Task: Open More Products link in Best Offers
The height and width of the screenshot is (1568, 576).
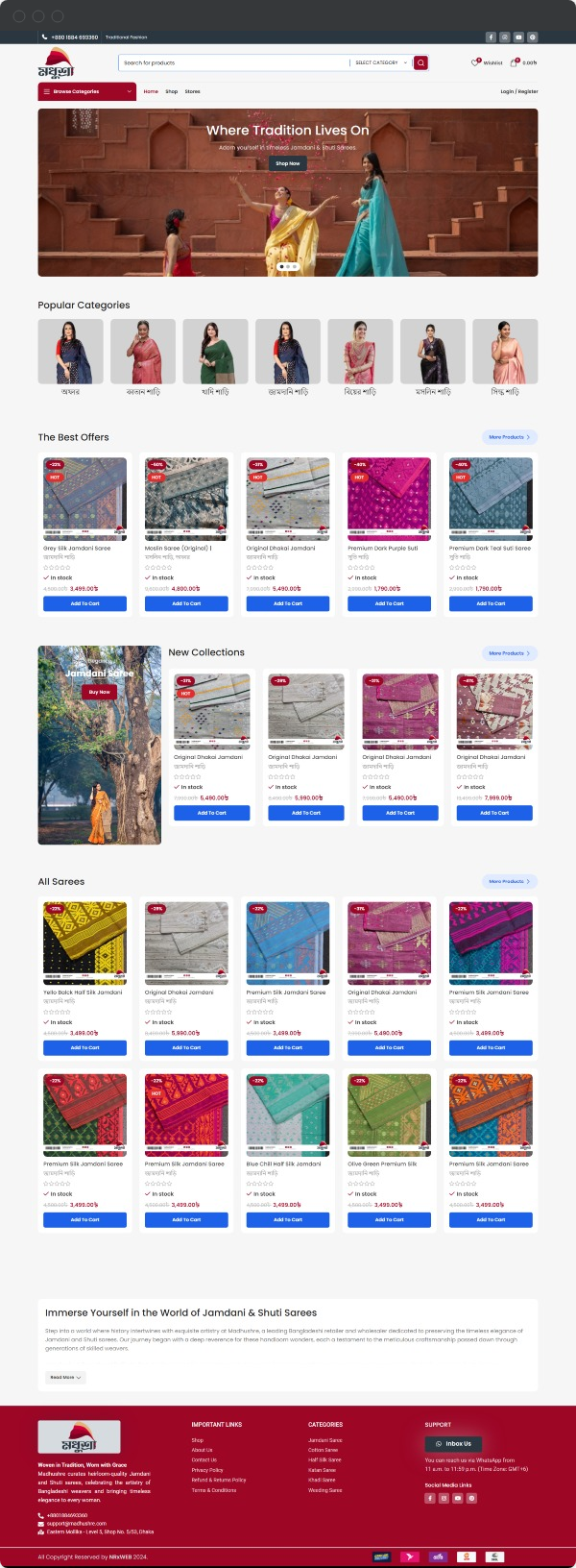Action: [508, 437]
